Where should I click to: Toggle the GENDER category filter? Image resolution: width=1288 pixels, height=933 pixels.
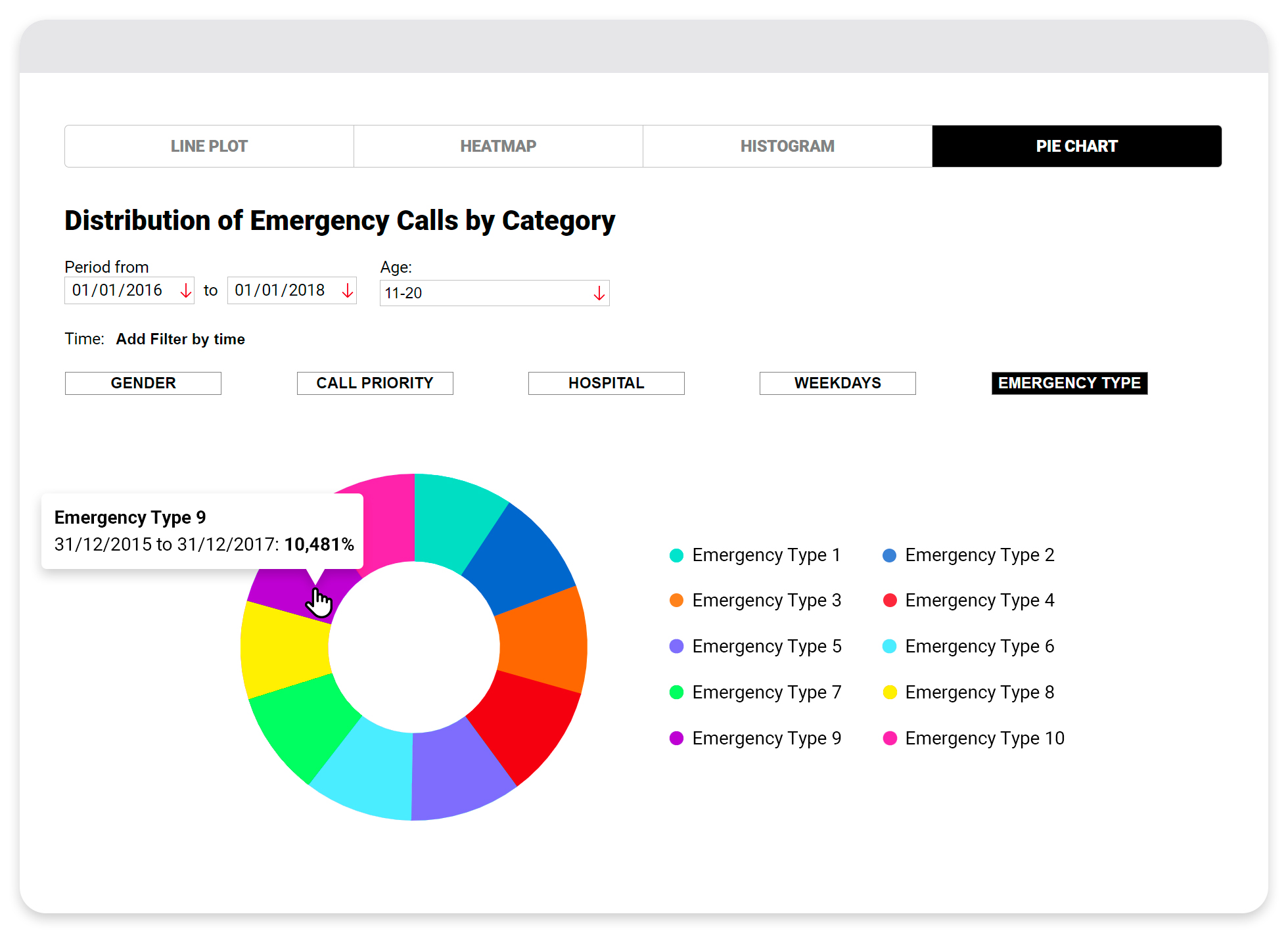tap(143, 383)
